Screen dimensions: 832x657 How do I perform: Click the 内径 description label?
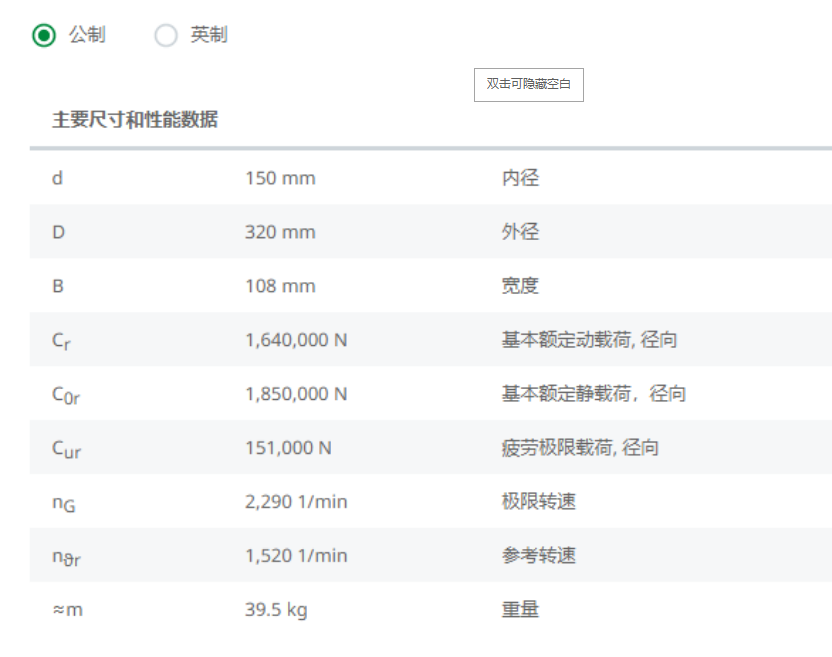click(520, 178)
